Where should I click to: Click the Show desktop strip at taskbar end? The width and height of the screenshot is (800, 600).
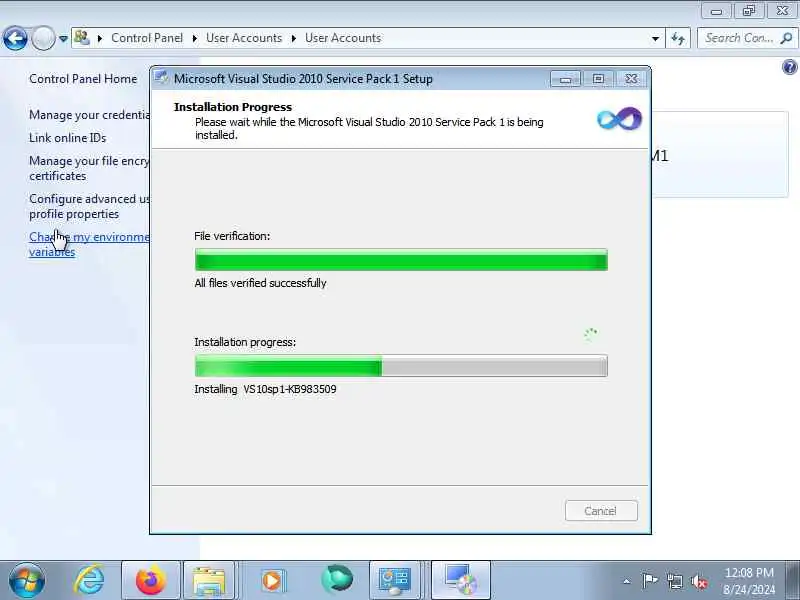[x=793, y=581]
